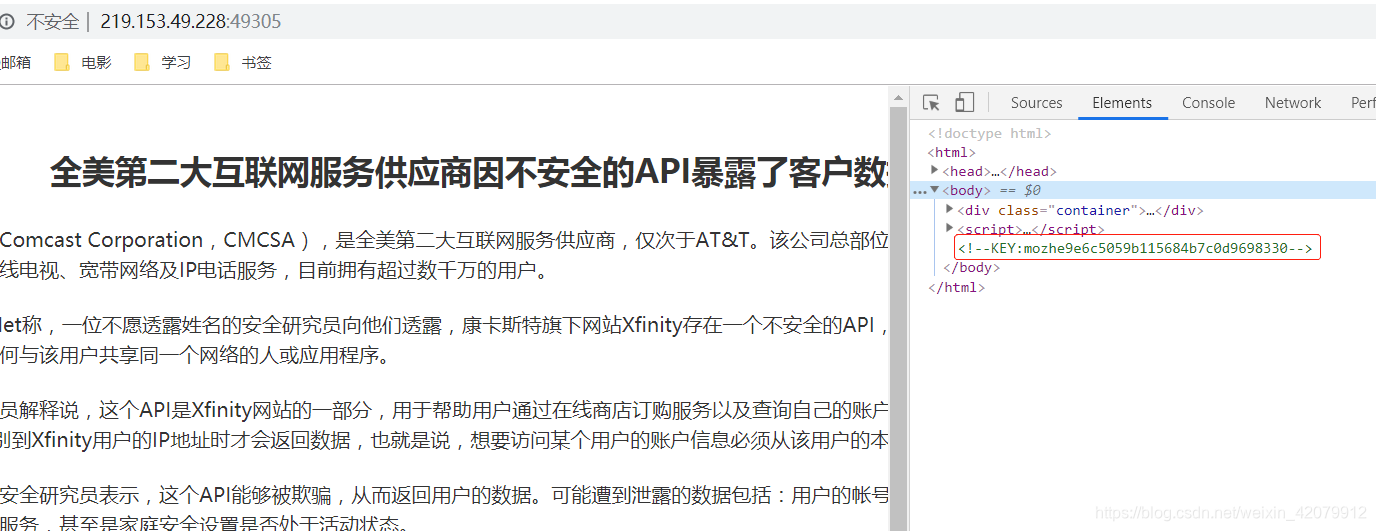Expand the div container node

tap(949, 210)
